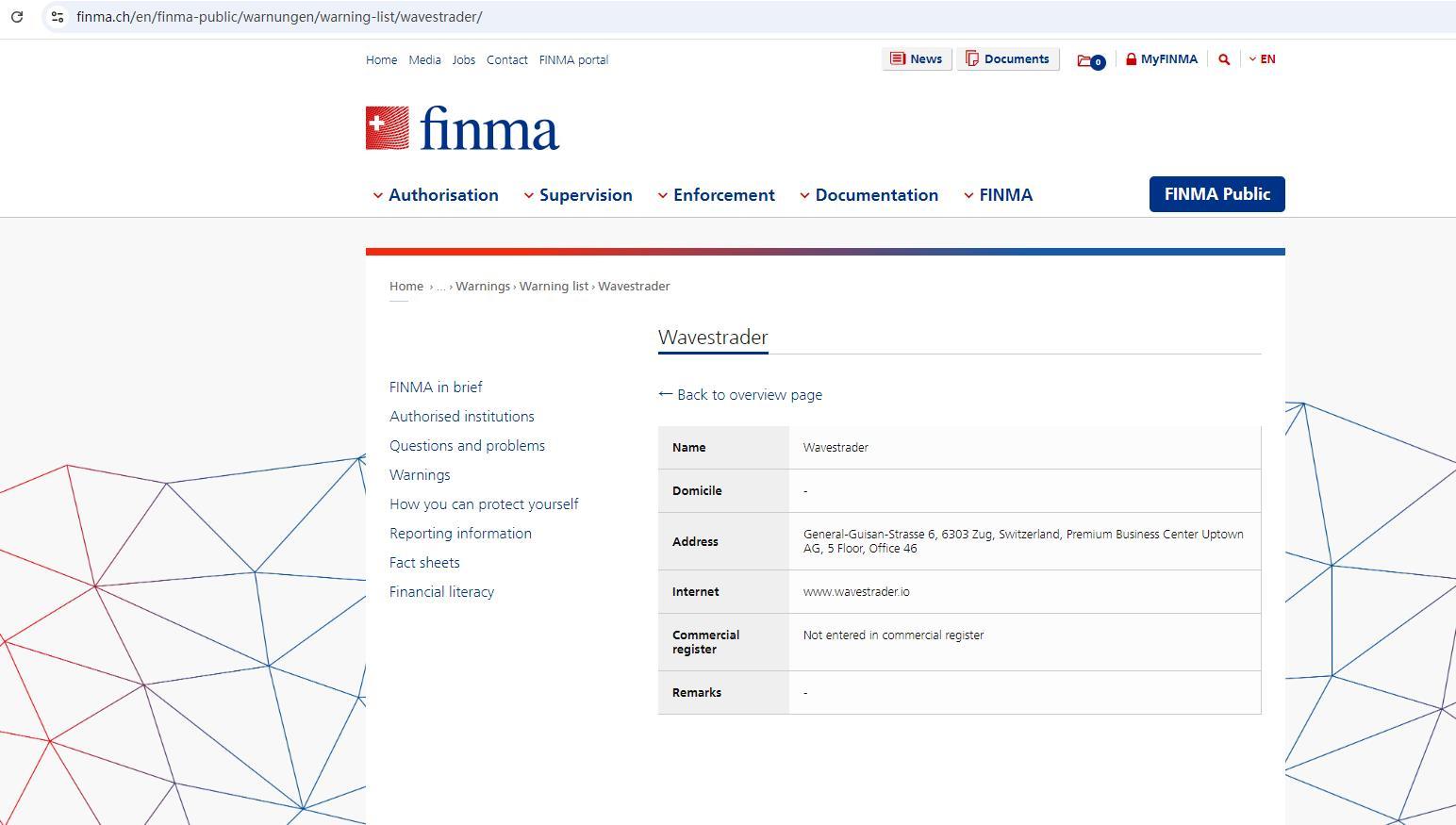The height and width of the screenshot is (825, 1456).
Task: Open site information icon in address bar
Action: click(x=58, y=17)
